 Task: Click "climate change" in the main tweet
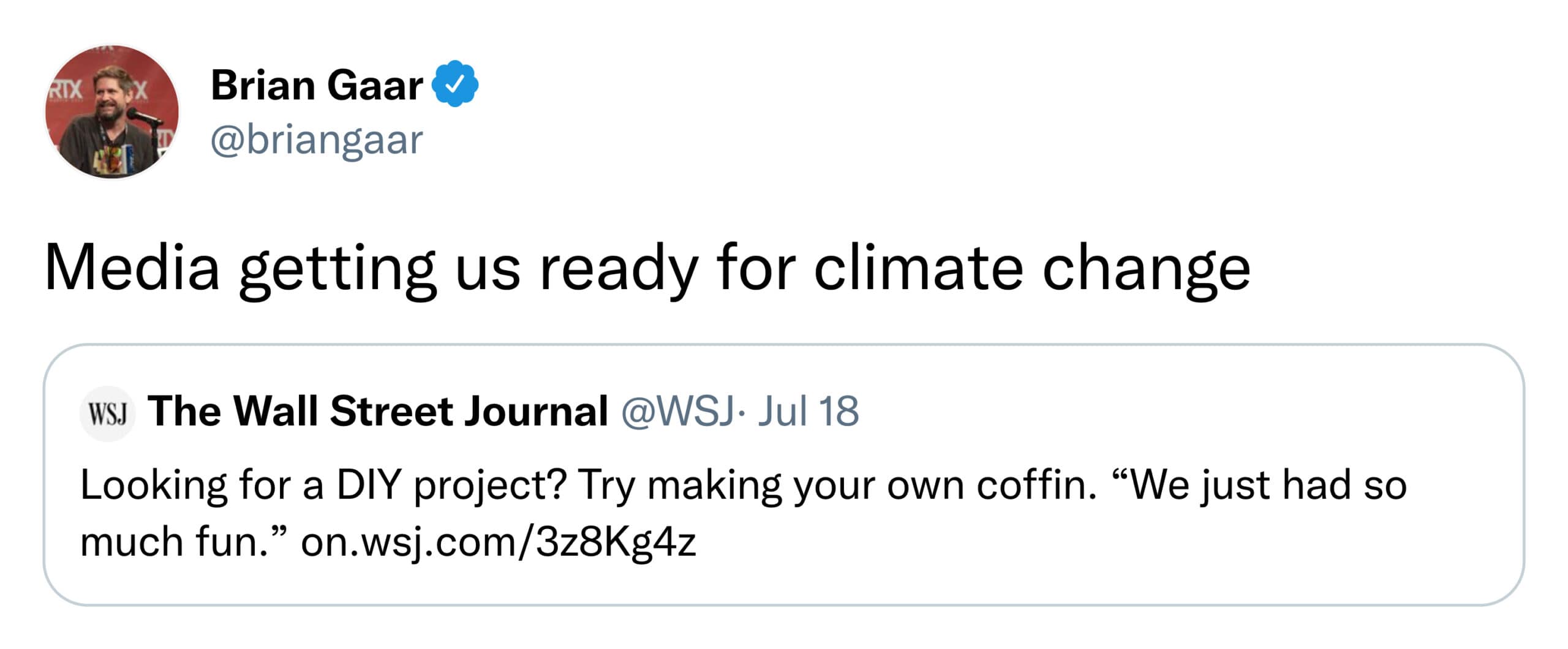click(1031, 268)
